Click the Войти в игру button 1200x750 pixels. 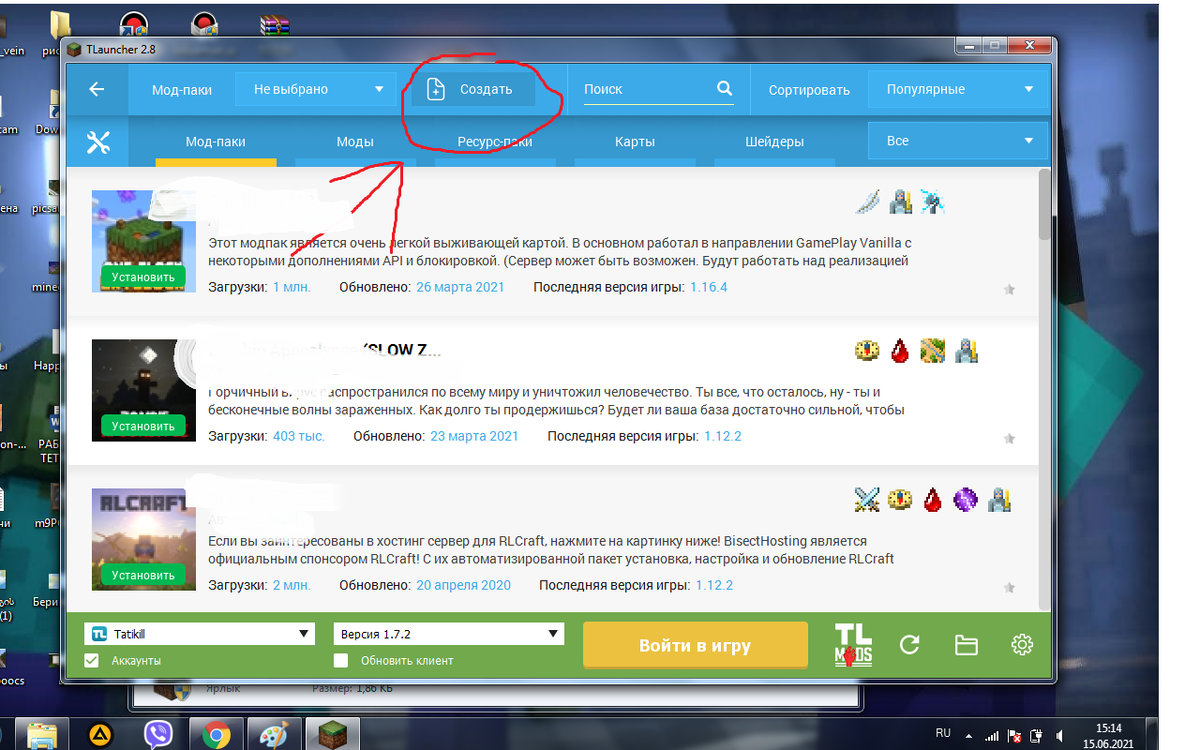point(695,645)
